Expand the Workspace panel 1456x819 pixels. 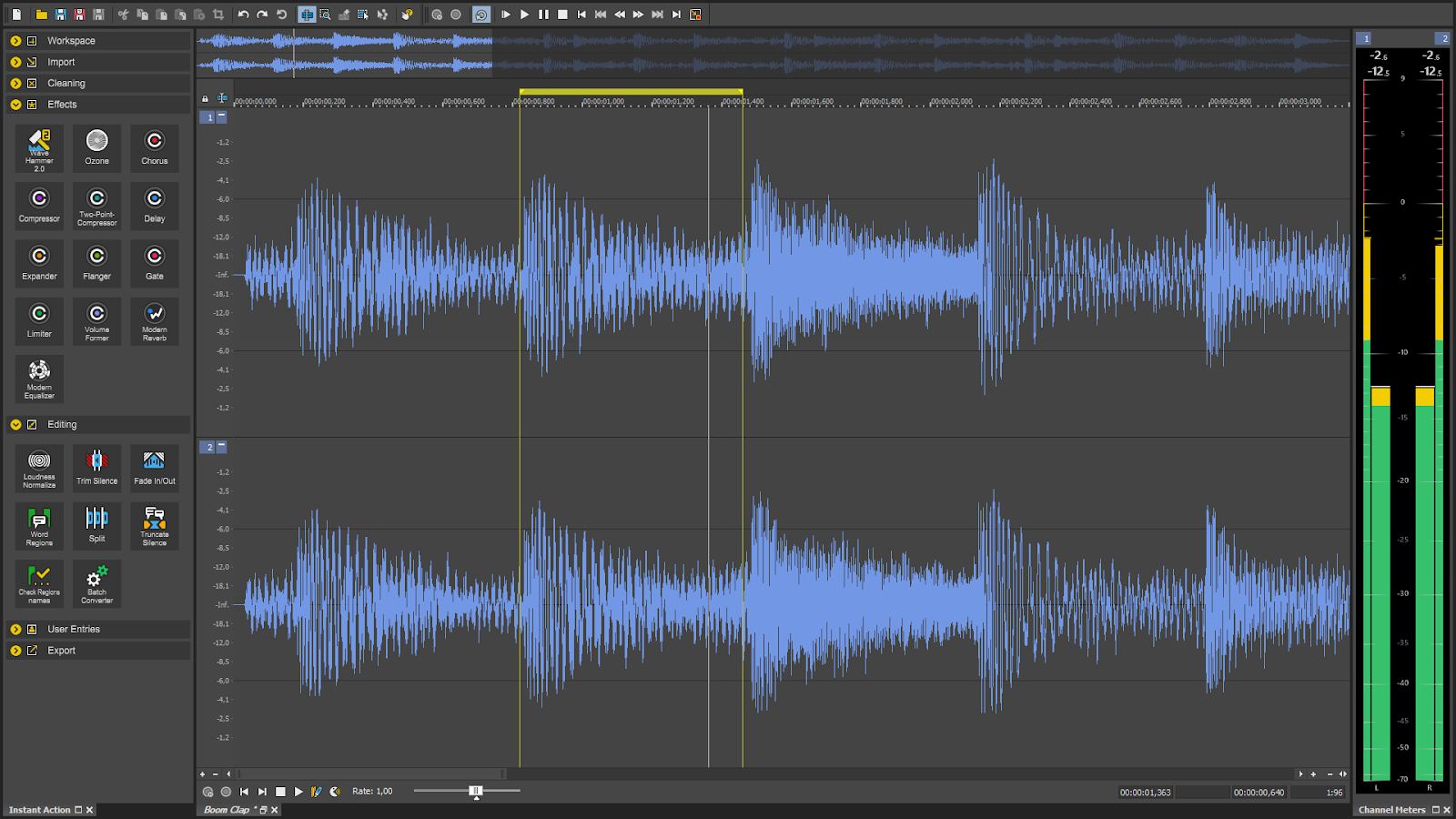[x=15, y=40]
